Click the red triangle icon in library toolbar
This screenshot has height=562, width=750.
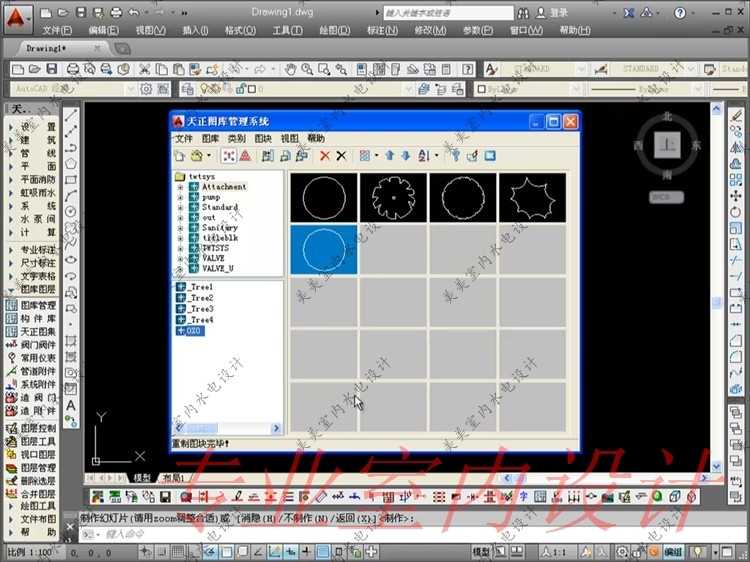(x=245, y=155)
